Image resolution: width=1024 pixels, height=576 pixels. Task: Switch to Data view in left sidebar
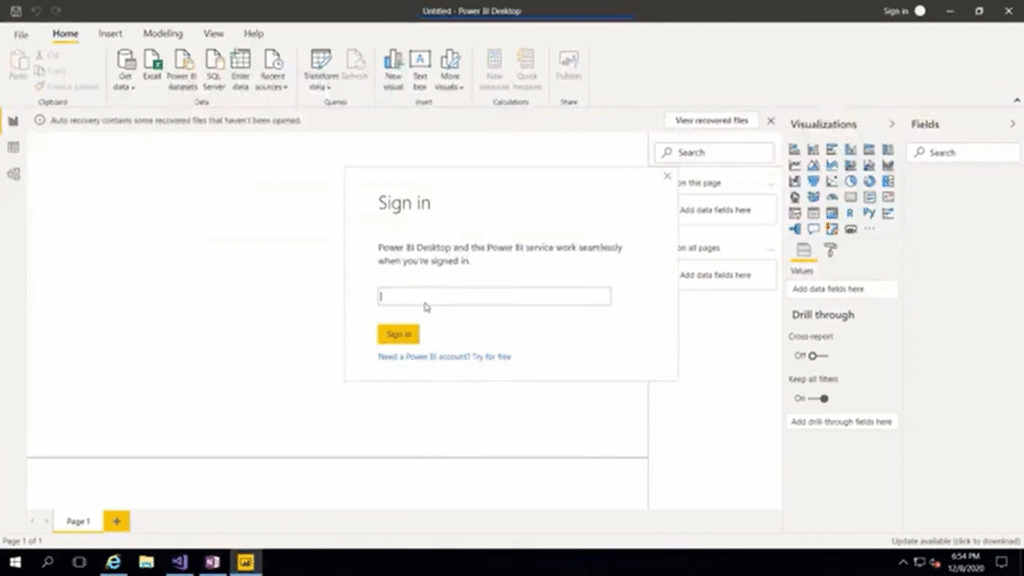point(13,147)
